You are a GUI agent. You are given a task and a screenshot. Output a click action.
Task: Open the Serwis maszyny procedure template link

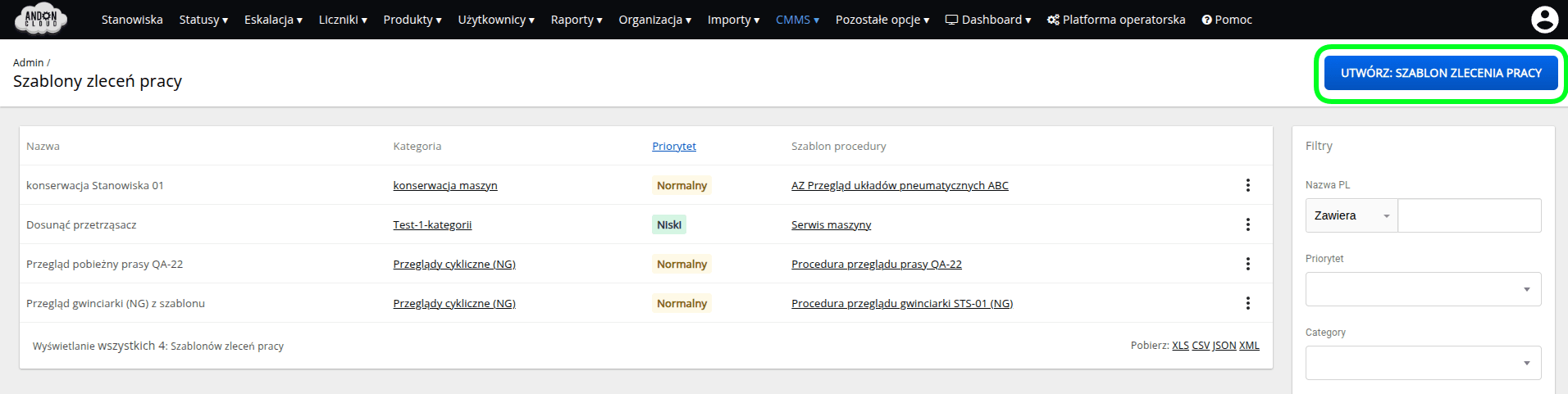(x=831, y=224)
